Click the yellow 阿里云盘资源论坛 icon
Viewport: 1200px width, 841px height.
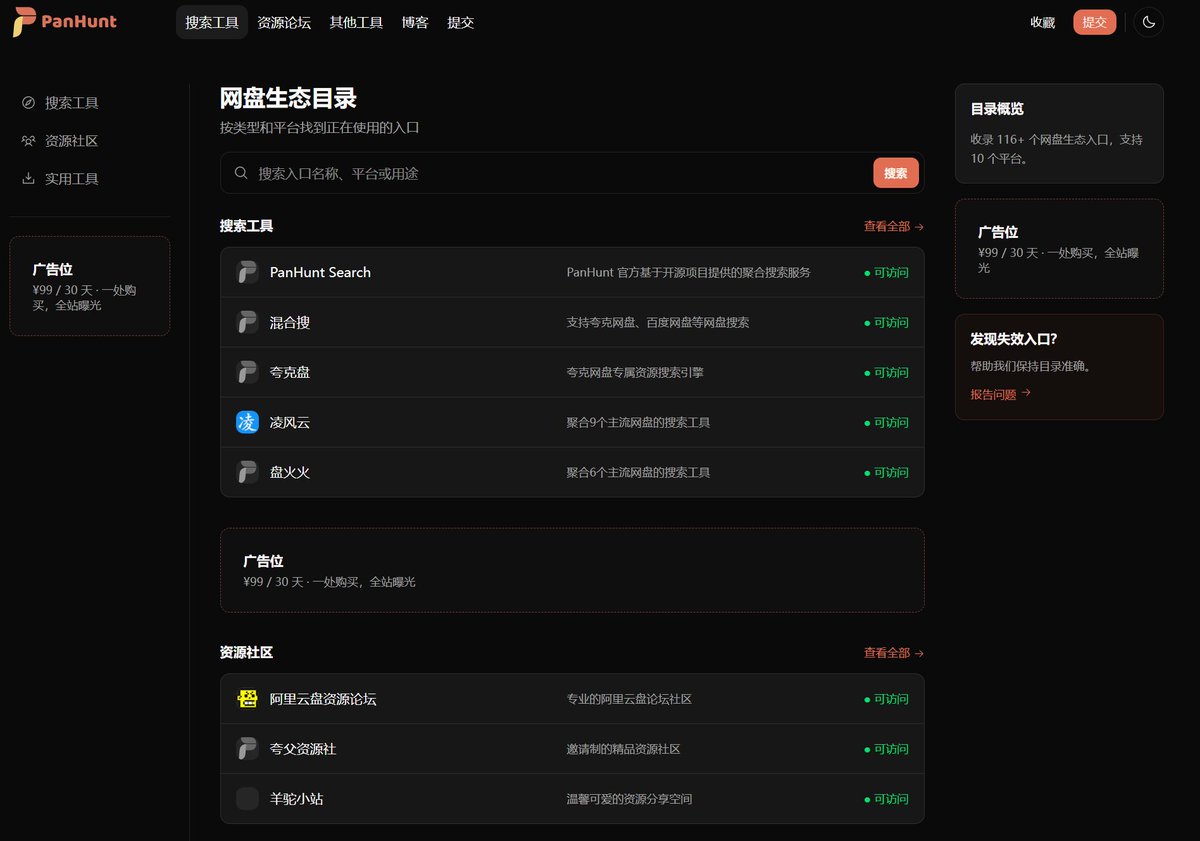pyautogui.click(x=247, y=699)
